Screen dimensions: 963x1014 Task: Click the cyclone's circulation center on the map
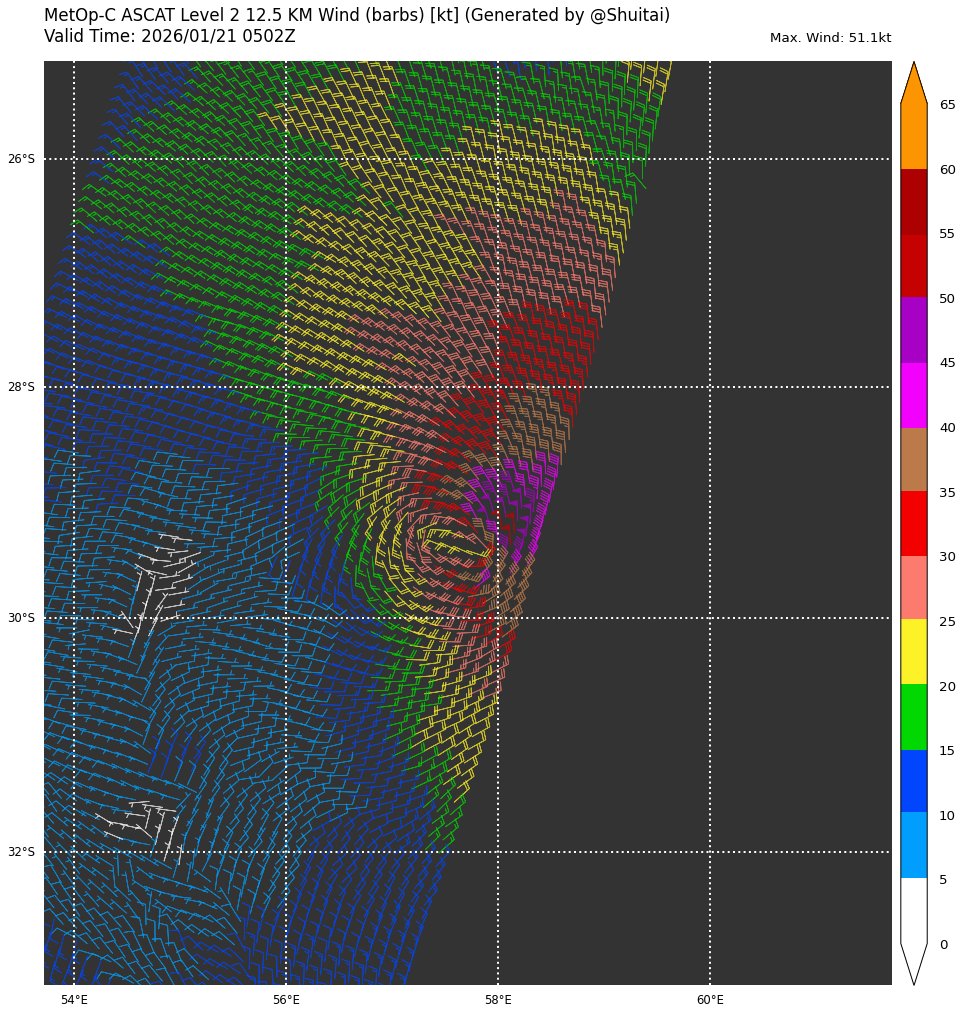pos(447,542)
